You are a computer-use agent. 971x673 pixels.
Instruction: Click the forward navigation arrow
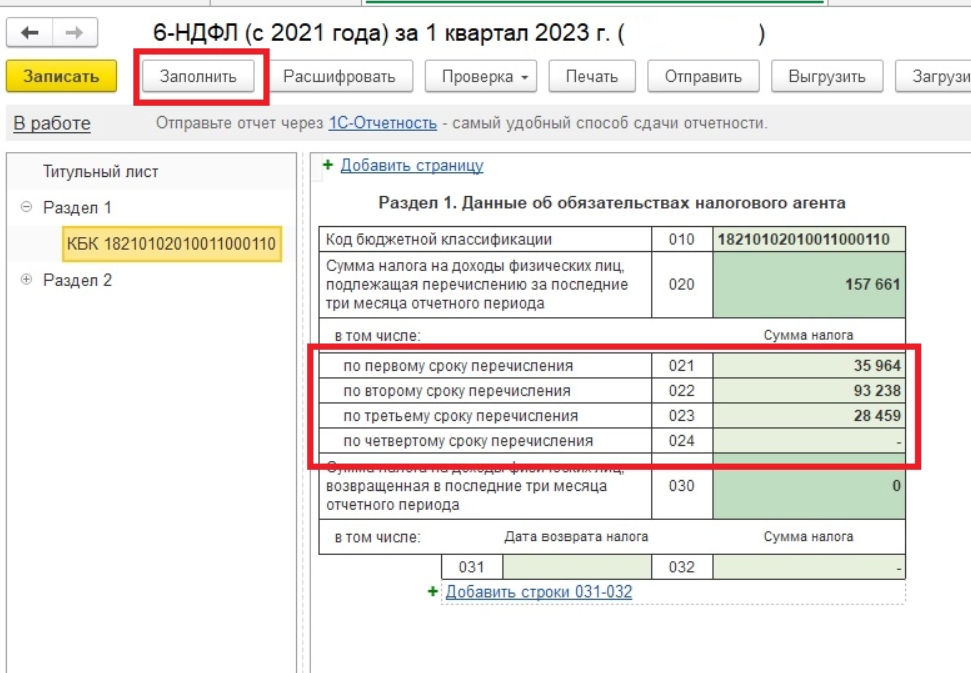[x=74, y=33]
